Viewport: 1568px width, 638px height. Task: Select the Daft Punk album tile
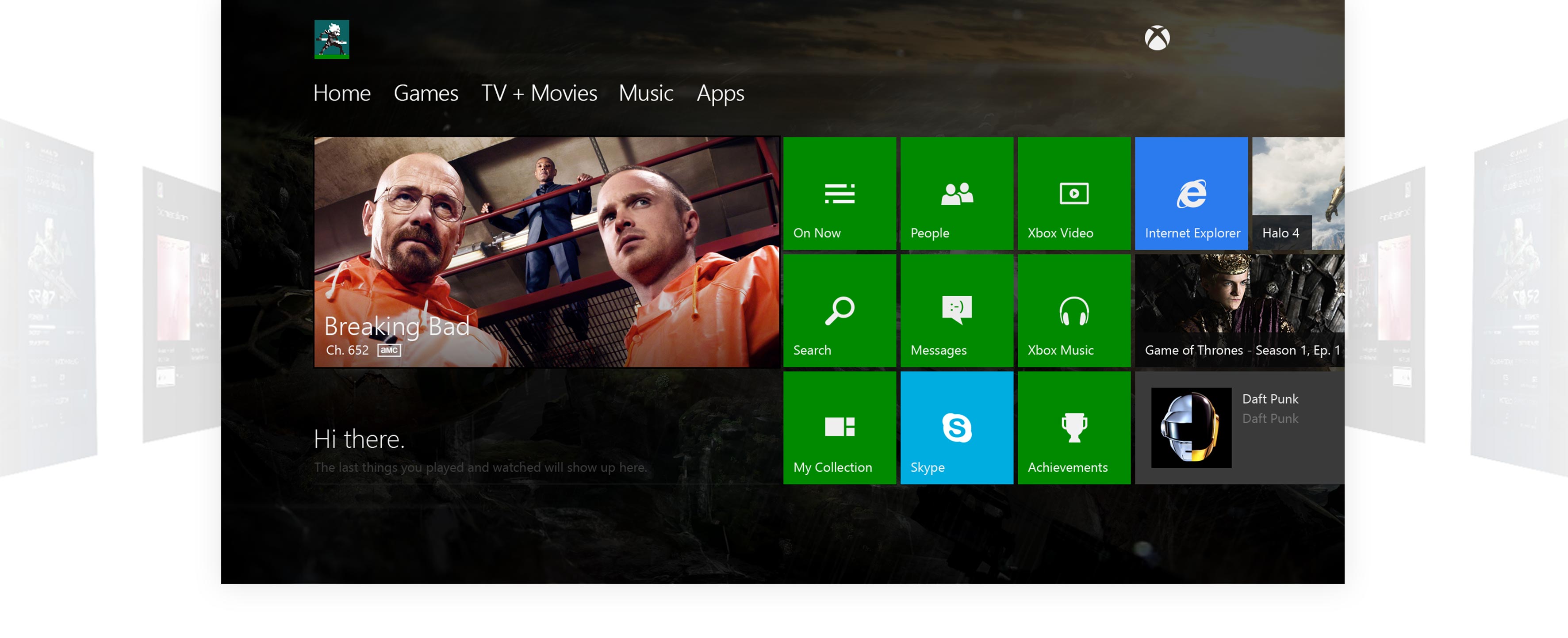pyautogui.click(x=1238, y=428)
